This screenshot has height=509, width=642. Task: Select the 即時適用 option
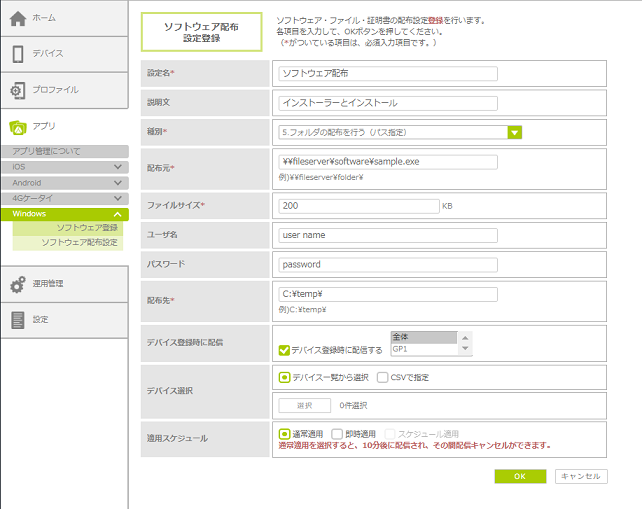pos(336,434)
